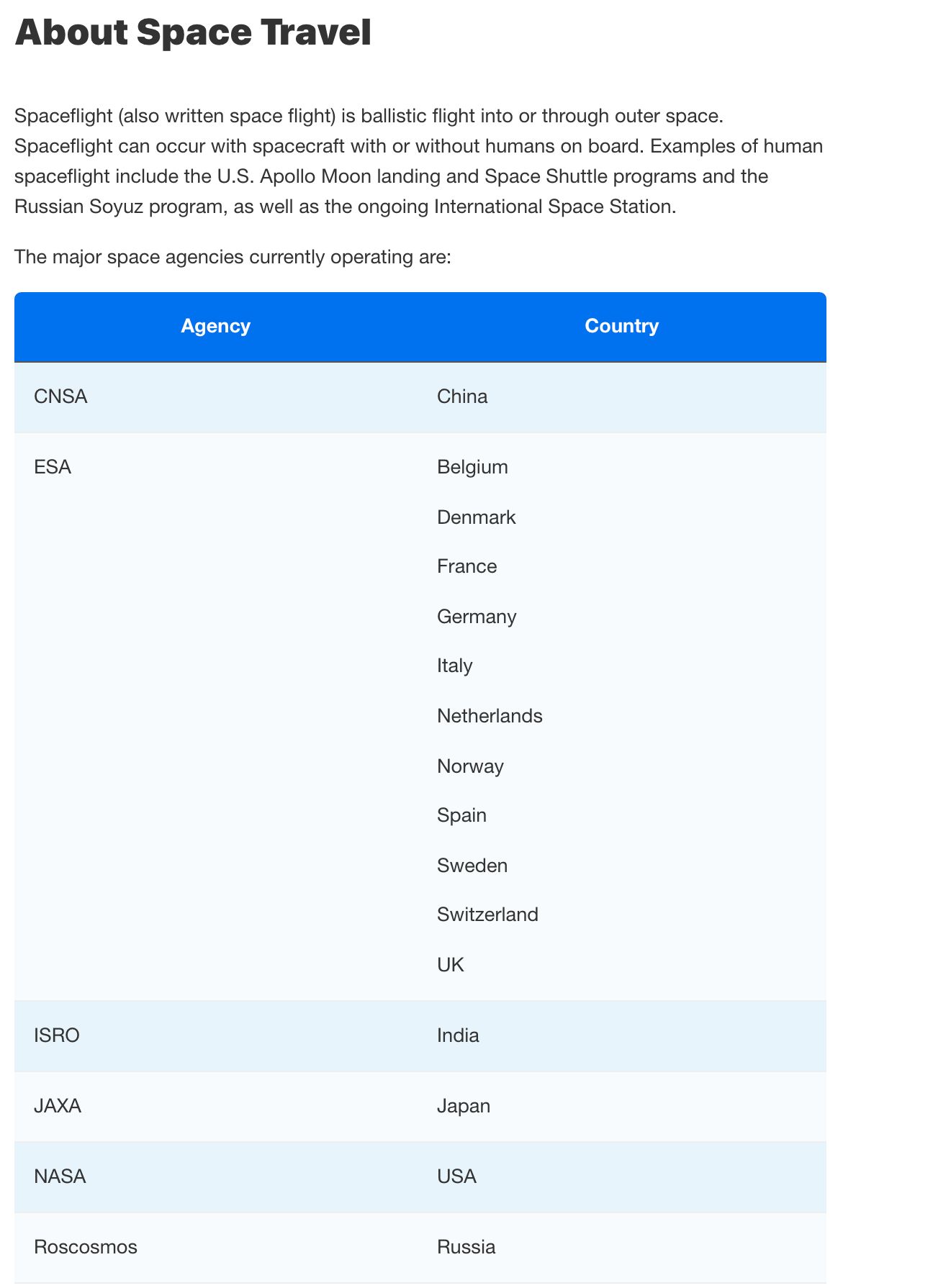Click France in the ESA row
Viewport: 933px width, 1288px height.
[466, 566]
